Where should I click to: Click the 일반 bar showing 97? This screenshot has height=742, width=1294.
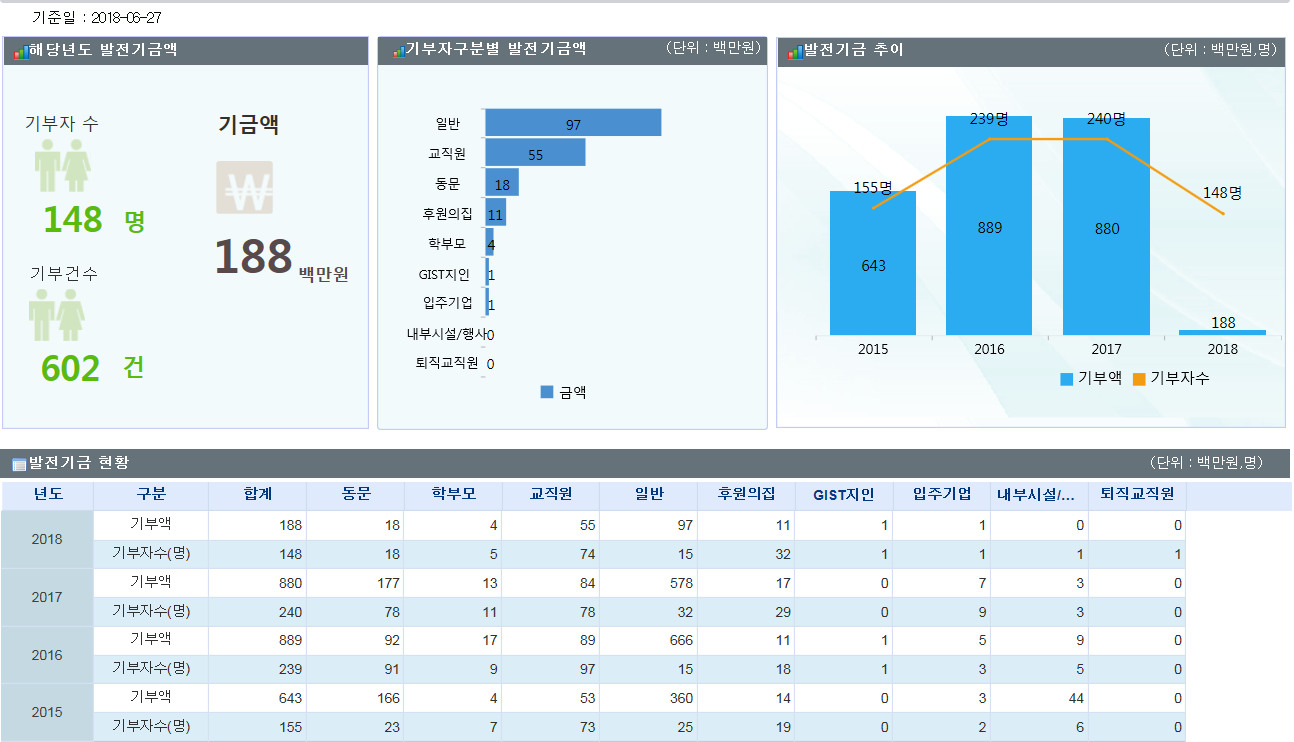point(573,123)
